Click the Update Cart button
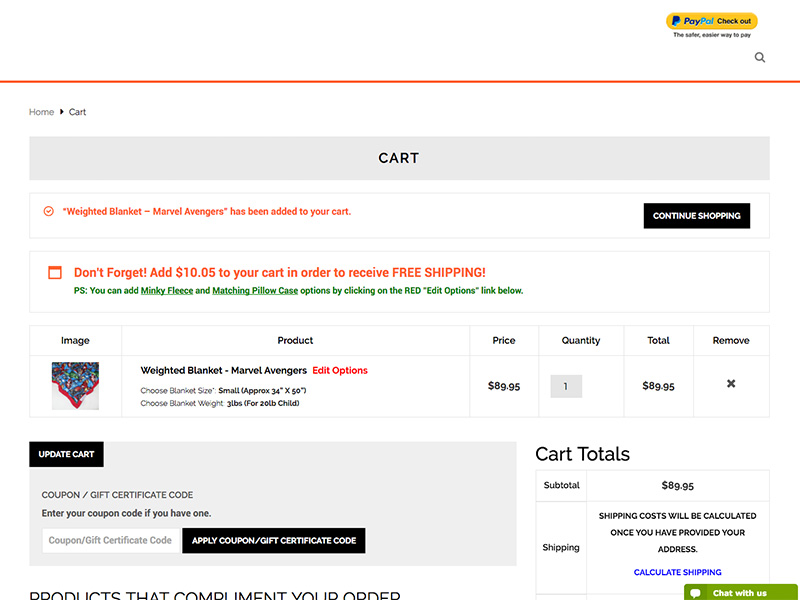This screenshot has width=800, height=600. click(x=66, y=454)
